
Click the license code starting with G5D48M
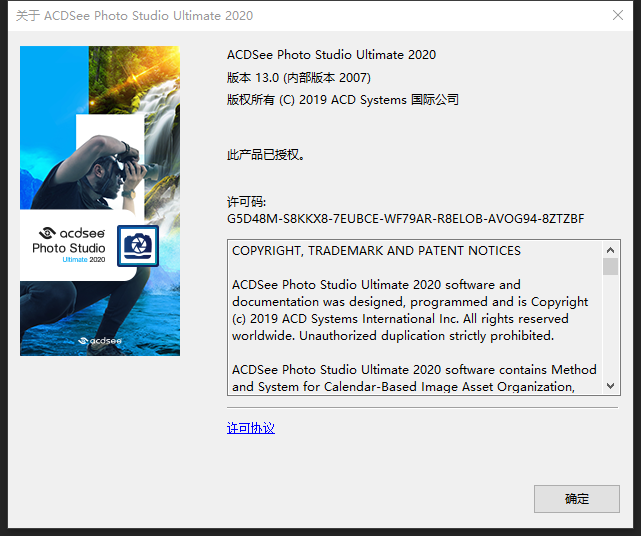coord(405,218)
